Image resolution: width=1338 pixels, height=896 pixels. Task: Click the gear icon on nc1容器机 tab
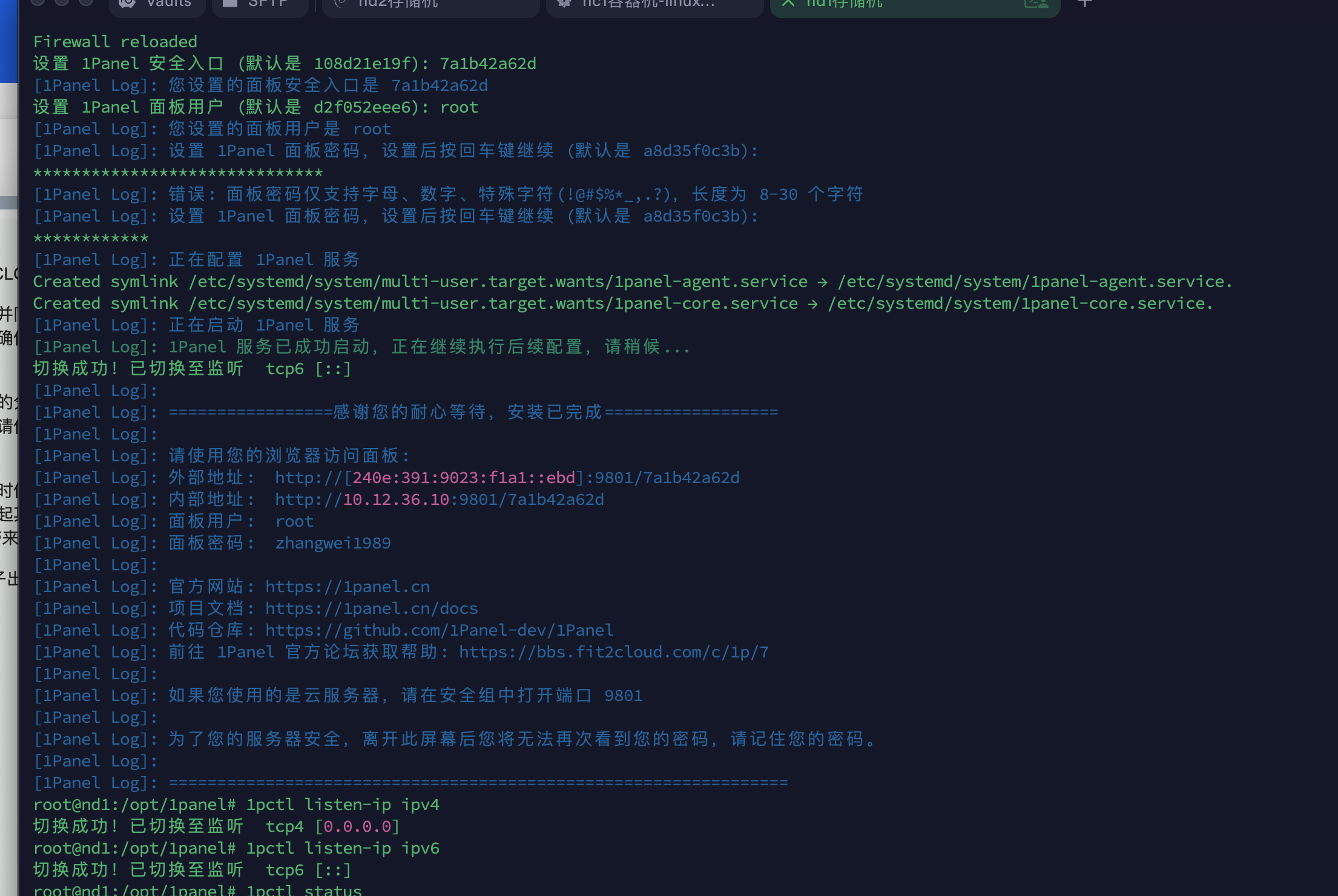pyautogui.click(x=564, y=4)
